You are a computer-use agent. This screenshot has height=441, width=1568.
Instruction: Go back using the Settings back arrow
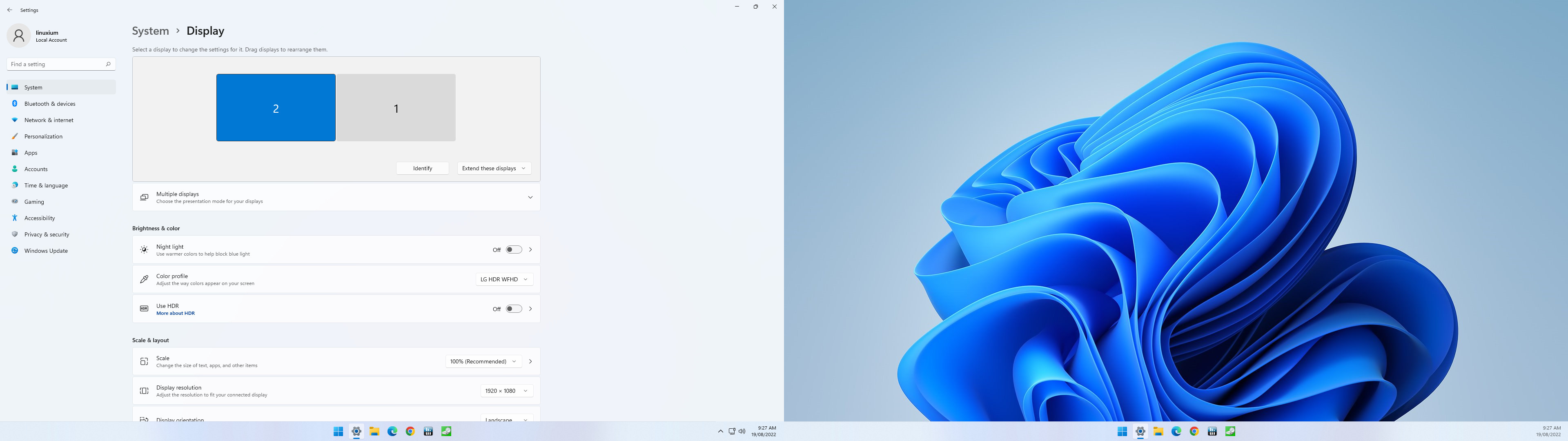pyautogui.click(x=10, y=10)
